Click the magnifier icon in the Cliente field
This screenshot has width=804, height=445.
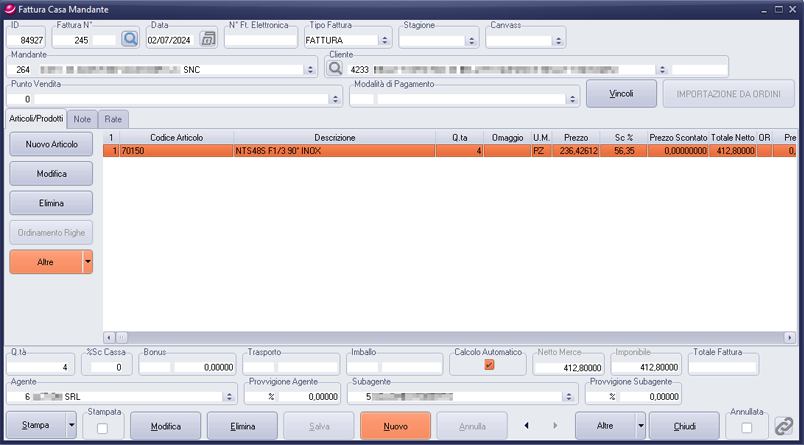(335, 69)
